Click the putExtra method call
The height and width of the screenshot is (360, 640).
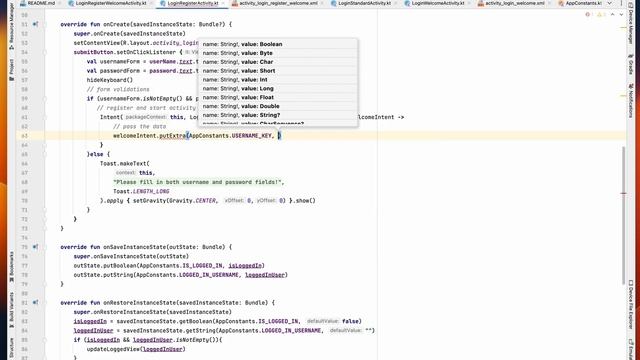pyautogui.click(x=172, y=136)
